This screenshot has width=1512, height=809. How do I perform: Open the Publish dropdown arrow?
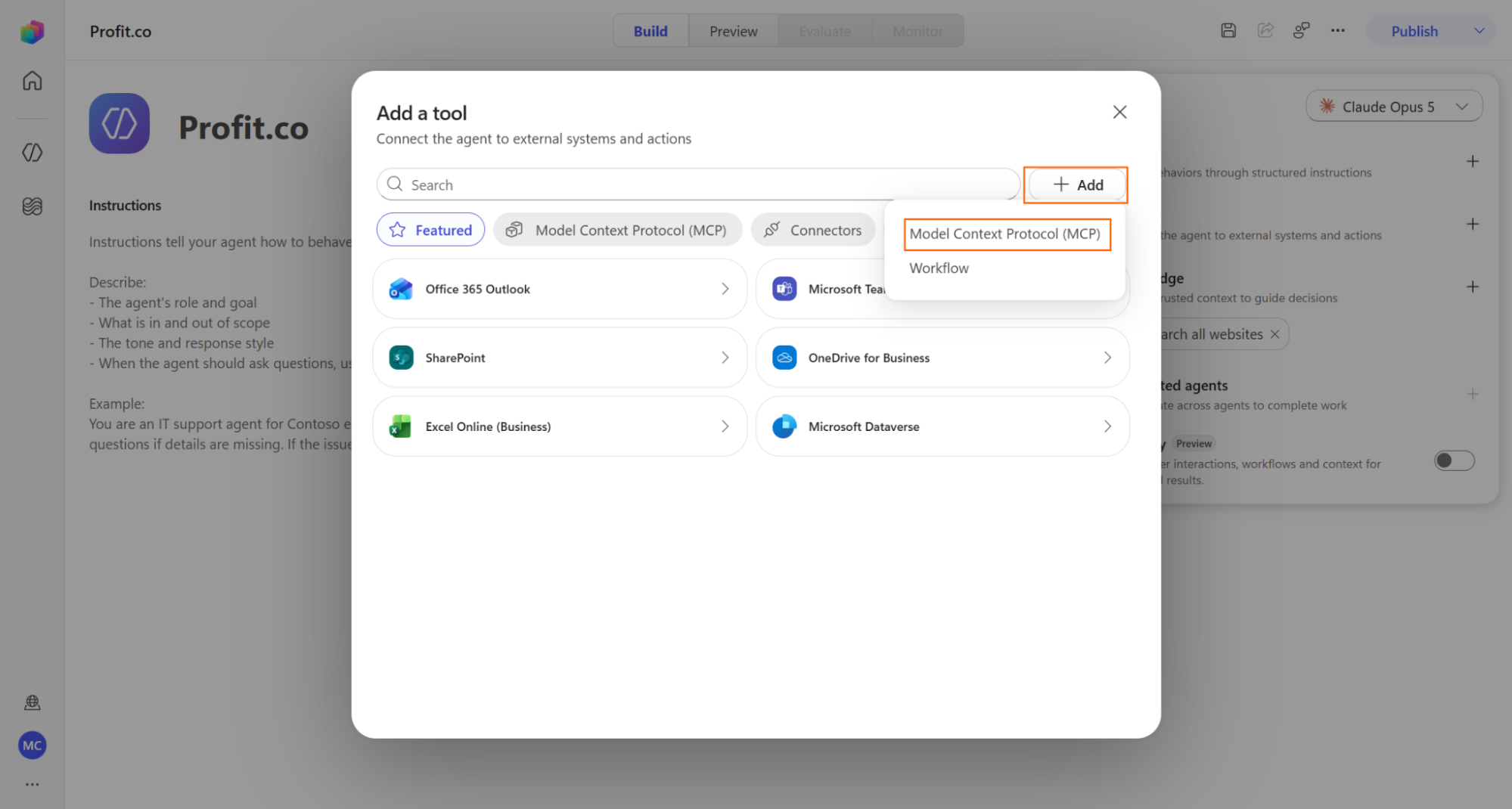tap(1479, 31)
